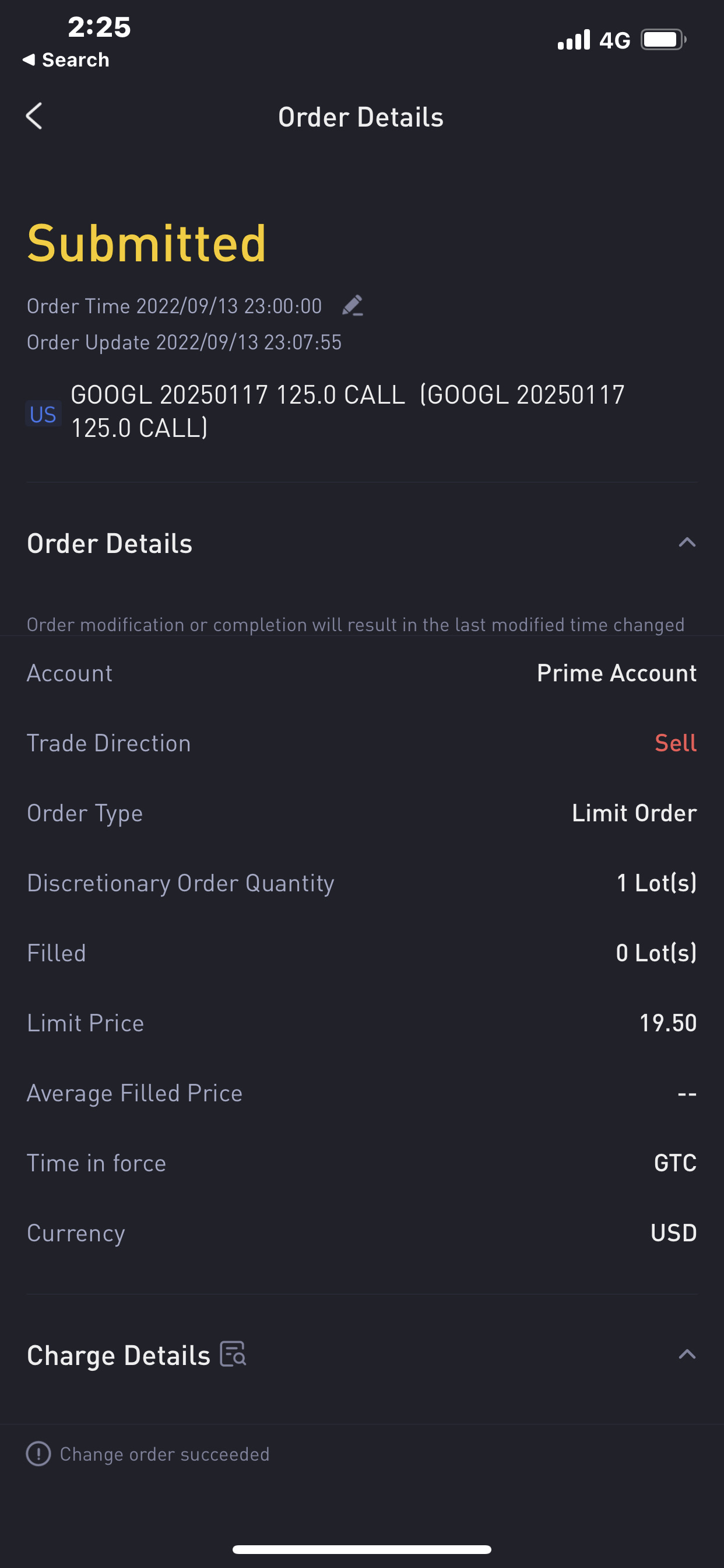Tap the cellular signal bars icon
Viewport: 724px width, 1568px height.
point(574,40)
